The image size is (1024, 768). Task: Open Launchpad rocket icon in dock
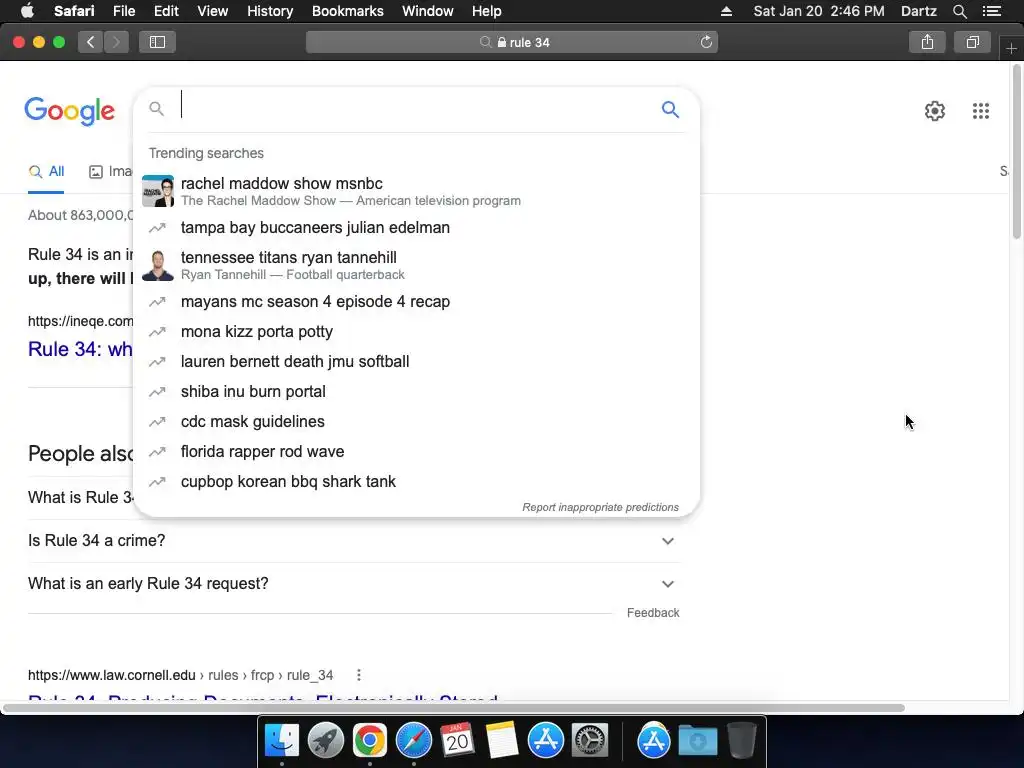point(325,741)
